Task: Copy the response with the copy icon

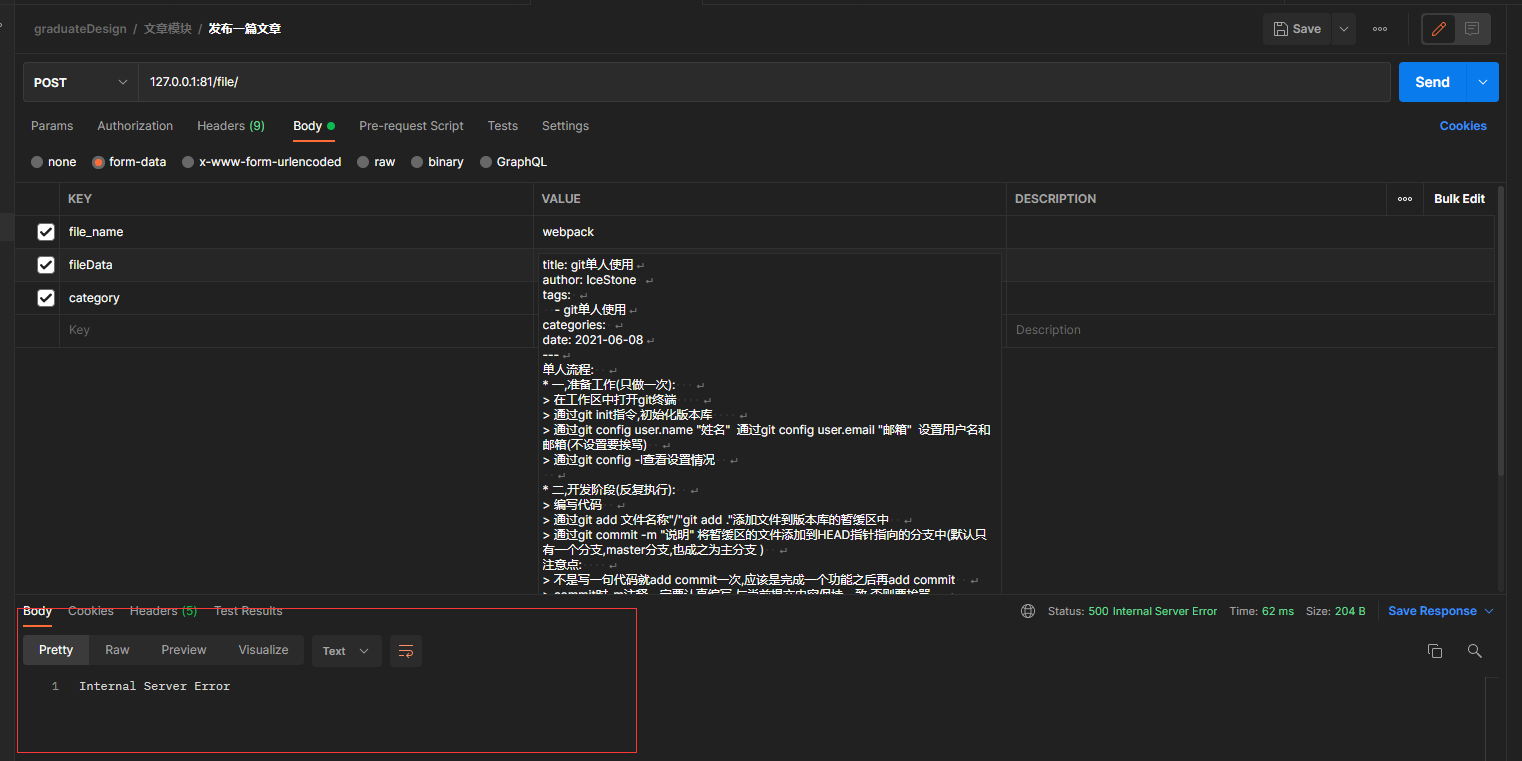Action: coord(1435,651)
